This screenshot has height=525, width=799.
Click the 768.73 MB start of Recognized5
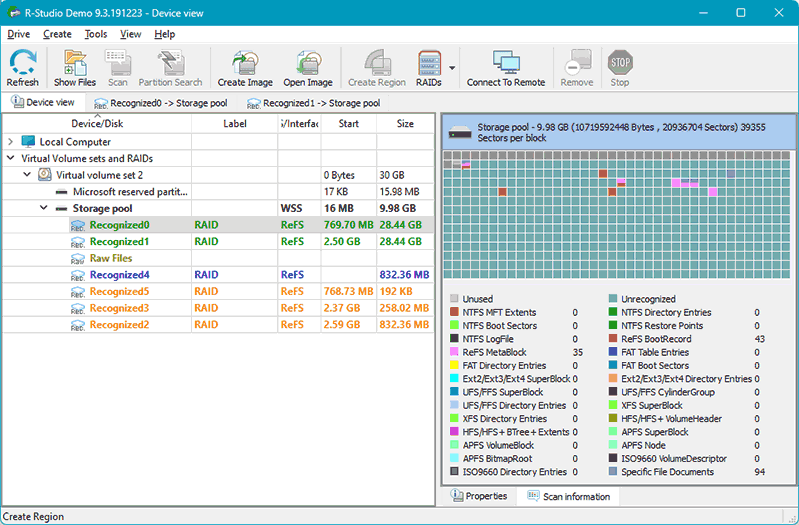[x=349, y=292]
